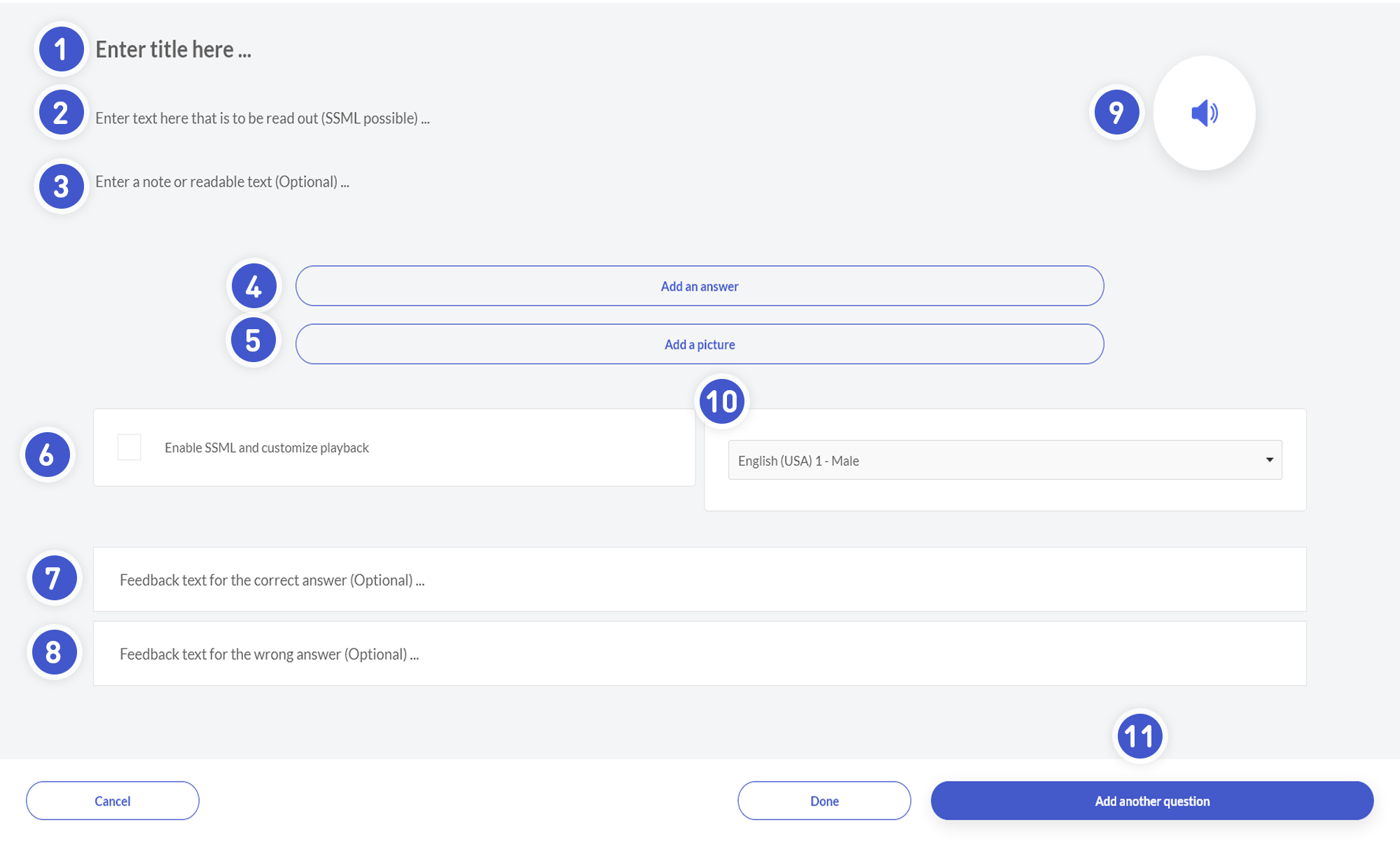Click Add another question button
Image resolution: width=1400 pixels, height=844 pixels.
[1151, 801]
